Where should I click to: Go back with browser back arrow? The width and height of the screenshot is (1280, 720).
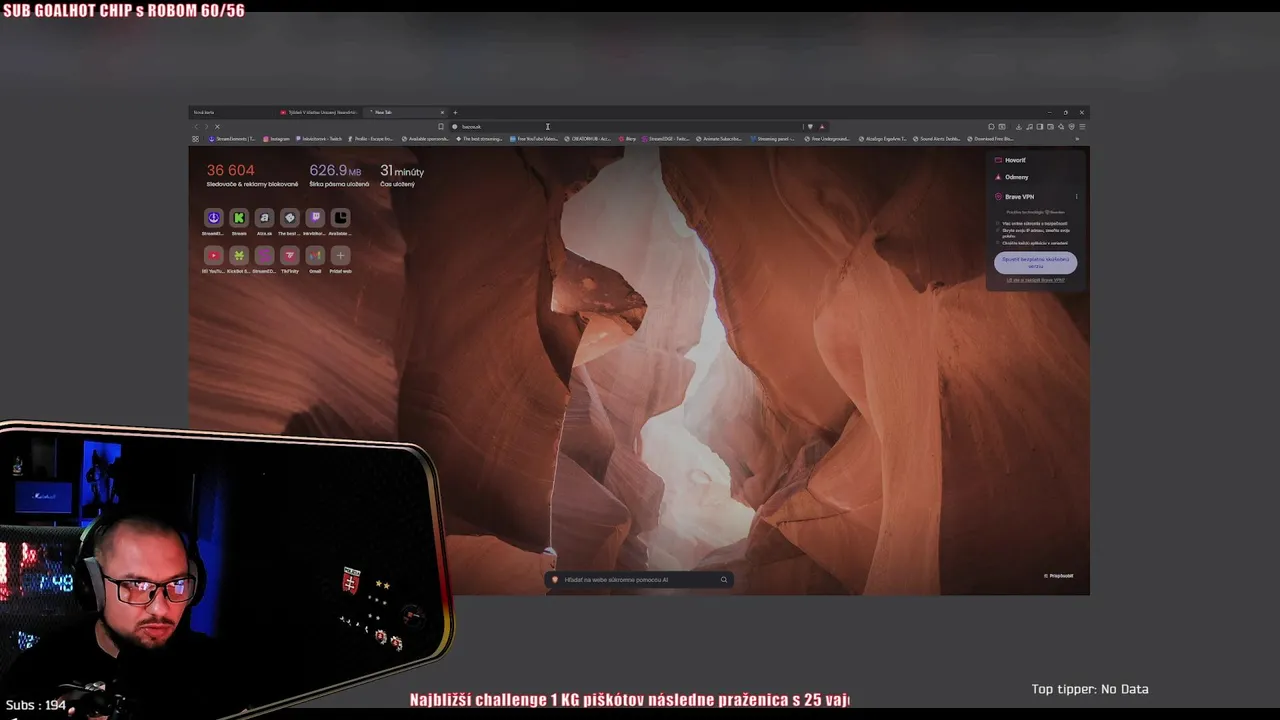(x=196, y=127)
